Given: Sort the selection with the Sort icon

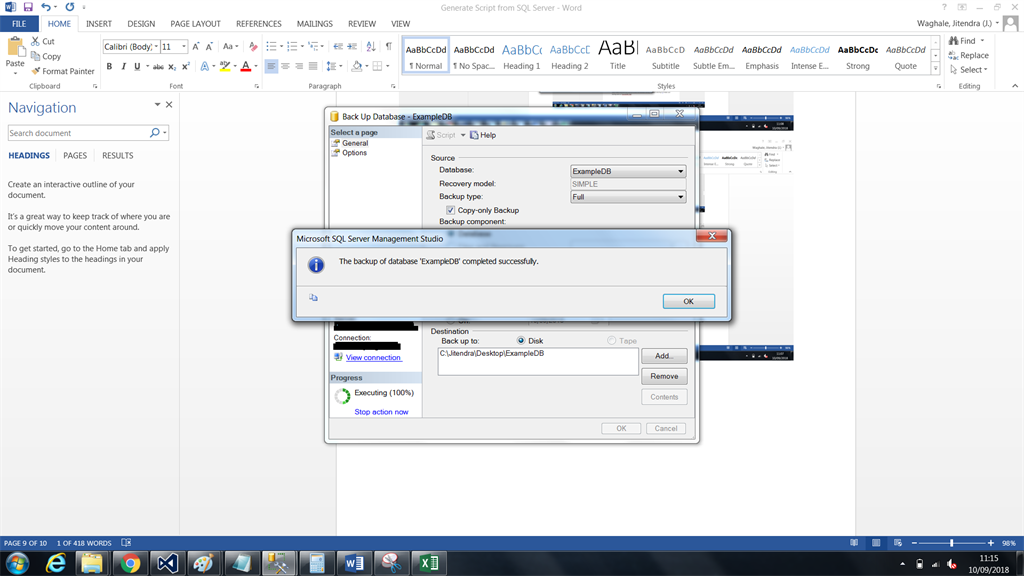Looking at the screenshot, I should coord(371,46).
